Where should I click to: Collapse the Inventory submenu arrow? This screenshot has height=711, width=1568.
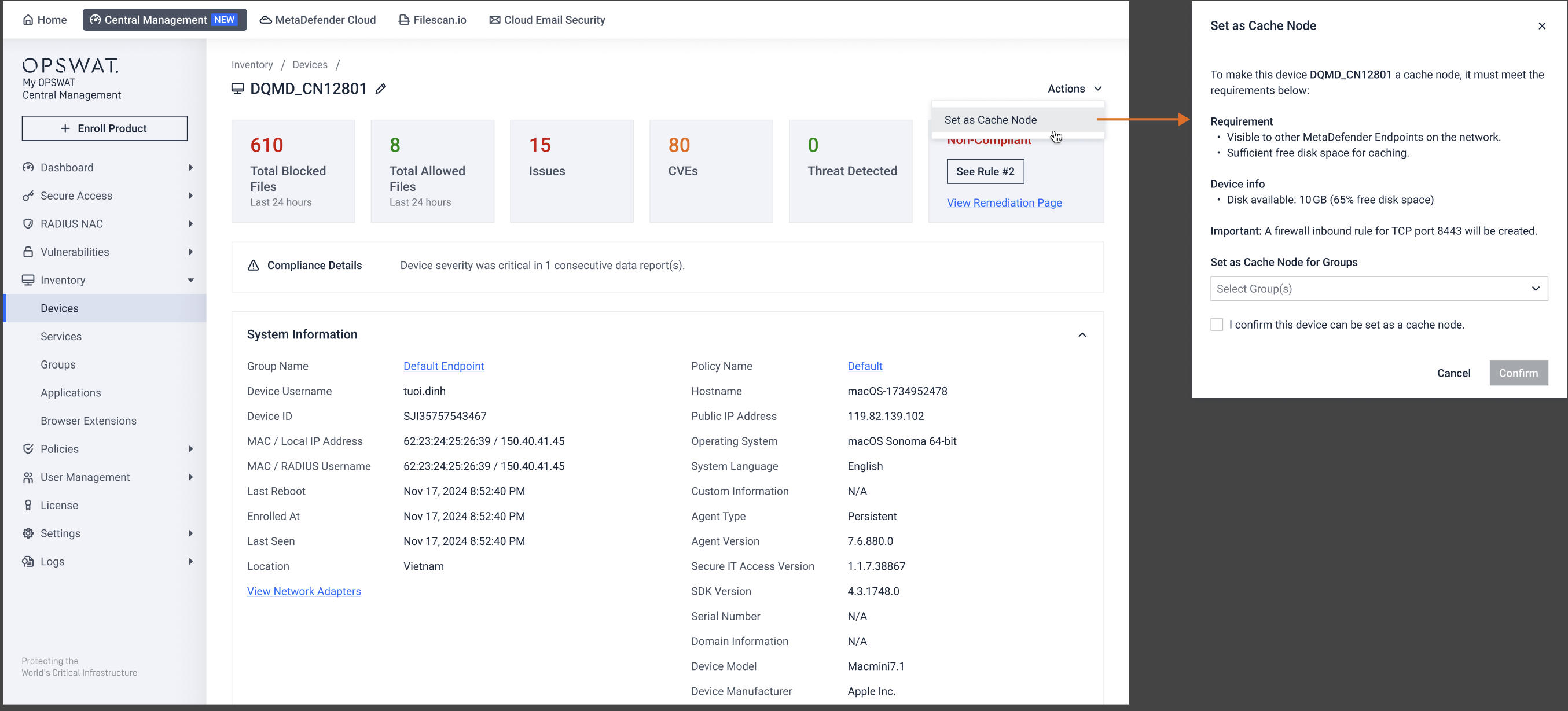190,280
